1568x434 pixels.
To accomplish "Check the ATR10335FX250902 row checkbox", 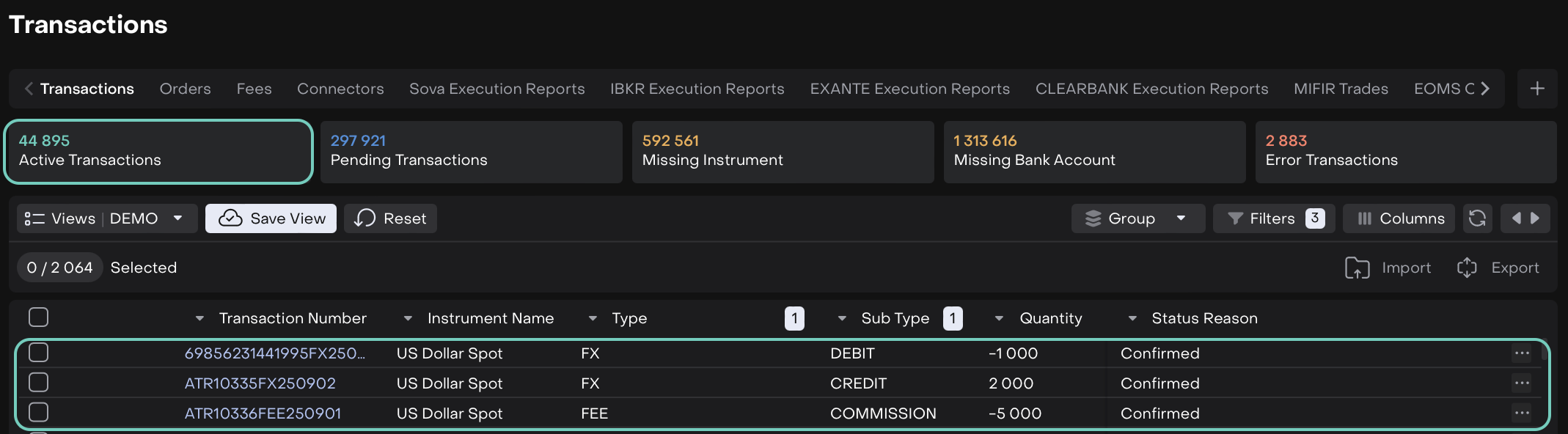I will point(38,383).
